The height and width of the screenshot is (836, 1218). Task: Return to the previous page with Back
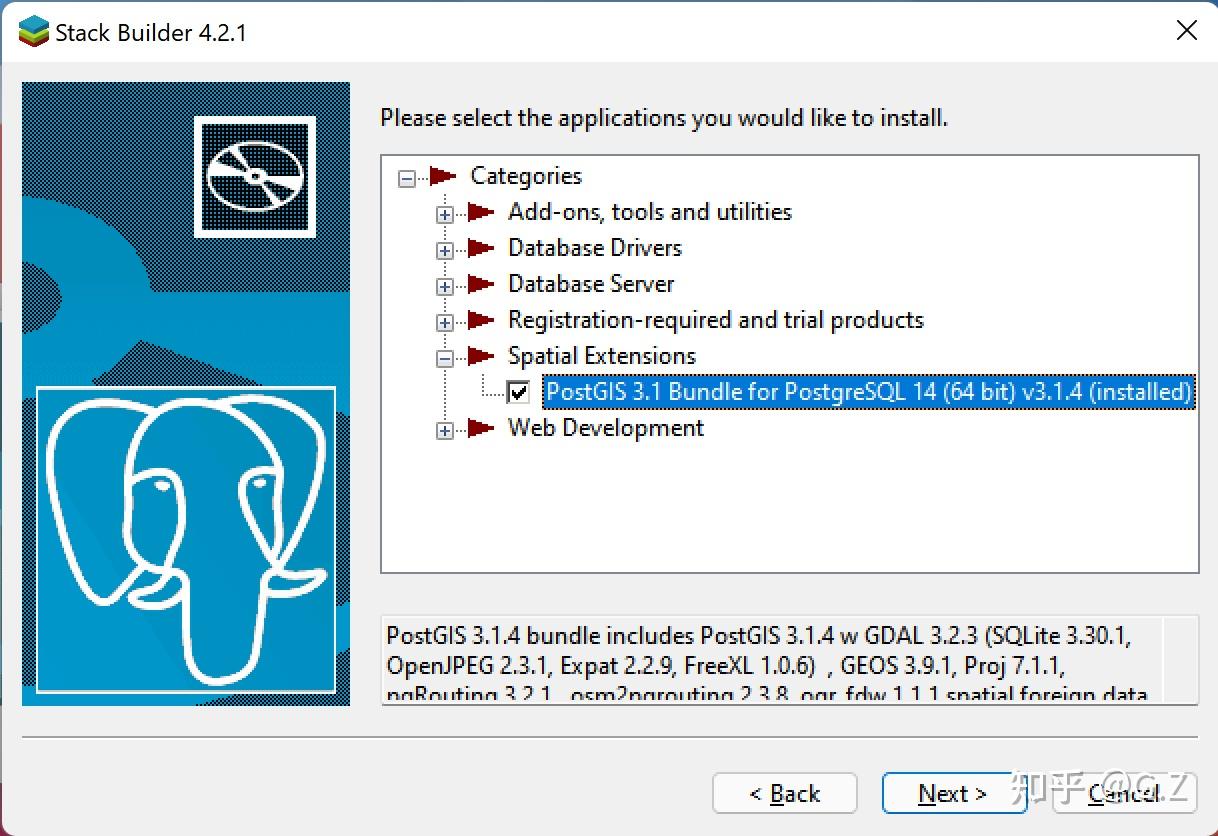[784, 793]
